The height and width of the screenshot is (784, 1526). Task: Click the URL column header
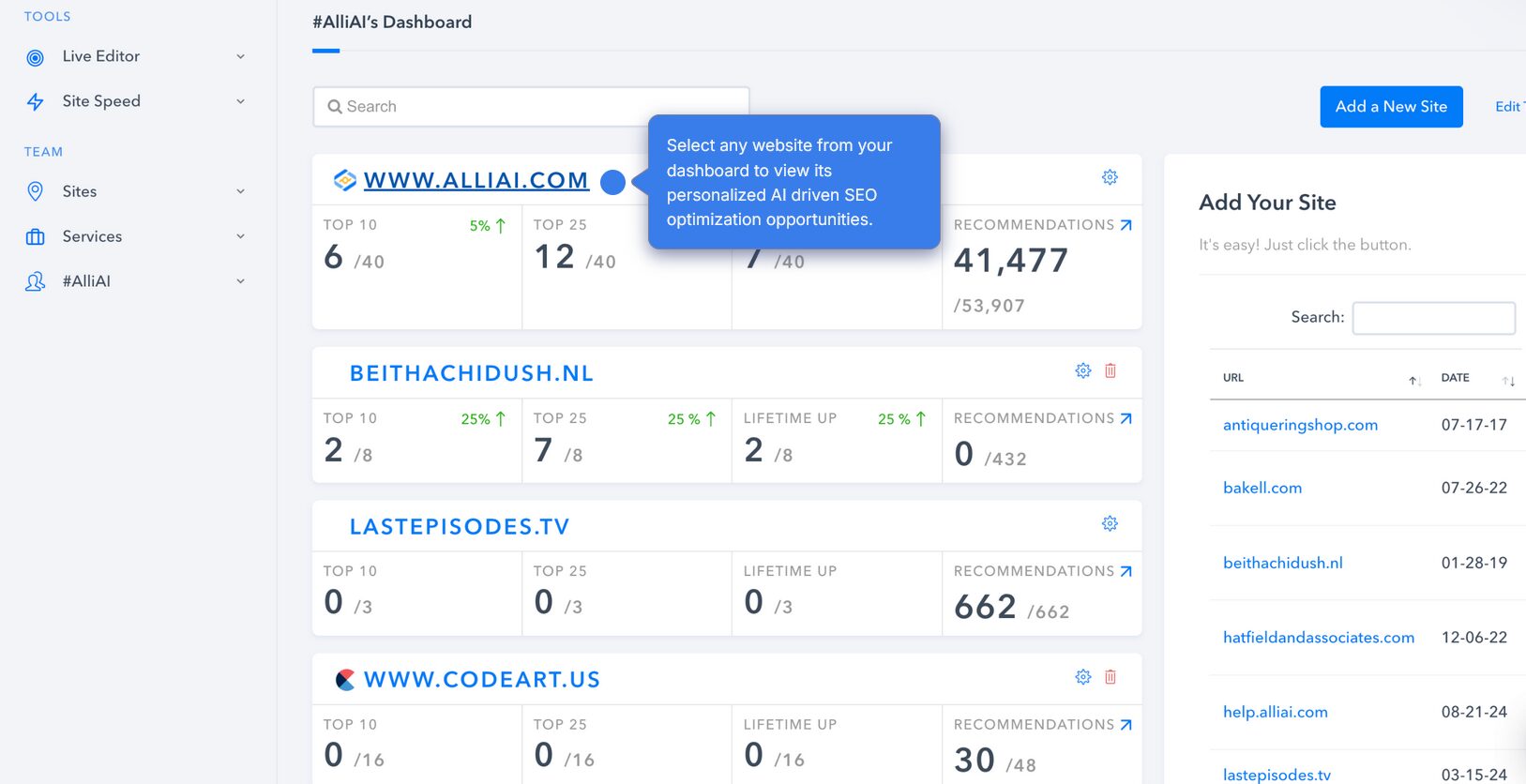click(x=1233, y=378)
